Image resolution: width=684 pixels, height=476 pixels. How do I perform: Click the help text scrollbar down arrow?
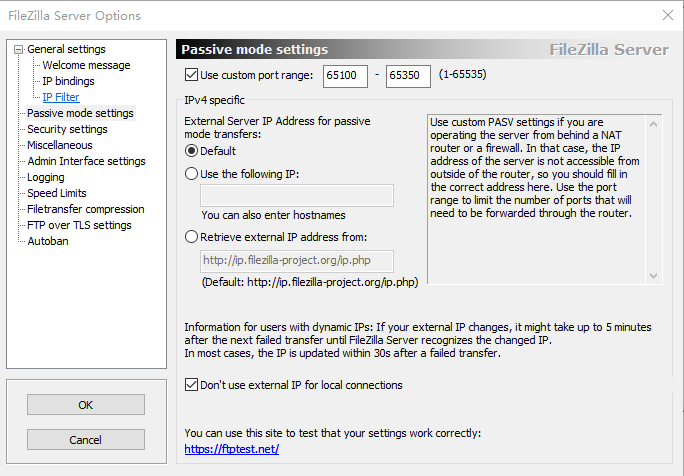tap(653, 276)
